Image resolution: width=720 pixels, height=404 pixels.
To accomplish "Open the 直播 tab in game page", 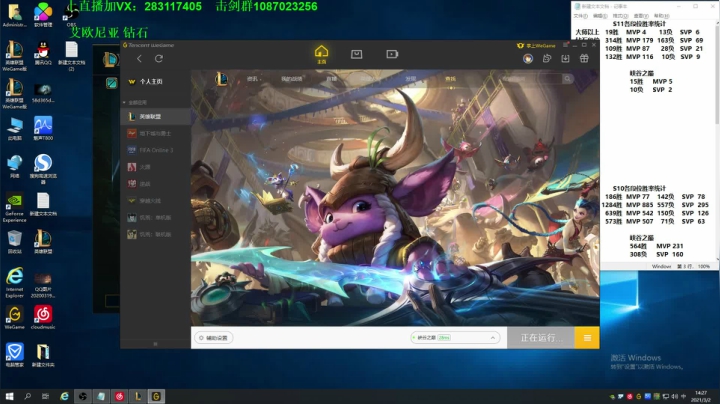I will pyautogui.click(x=332, y=79).
